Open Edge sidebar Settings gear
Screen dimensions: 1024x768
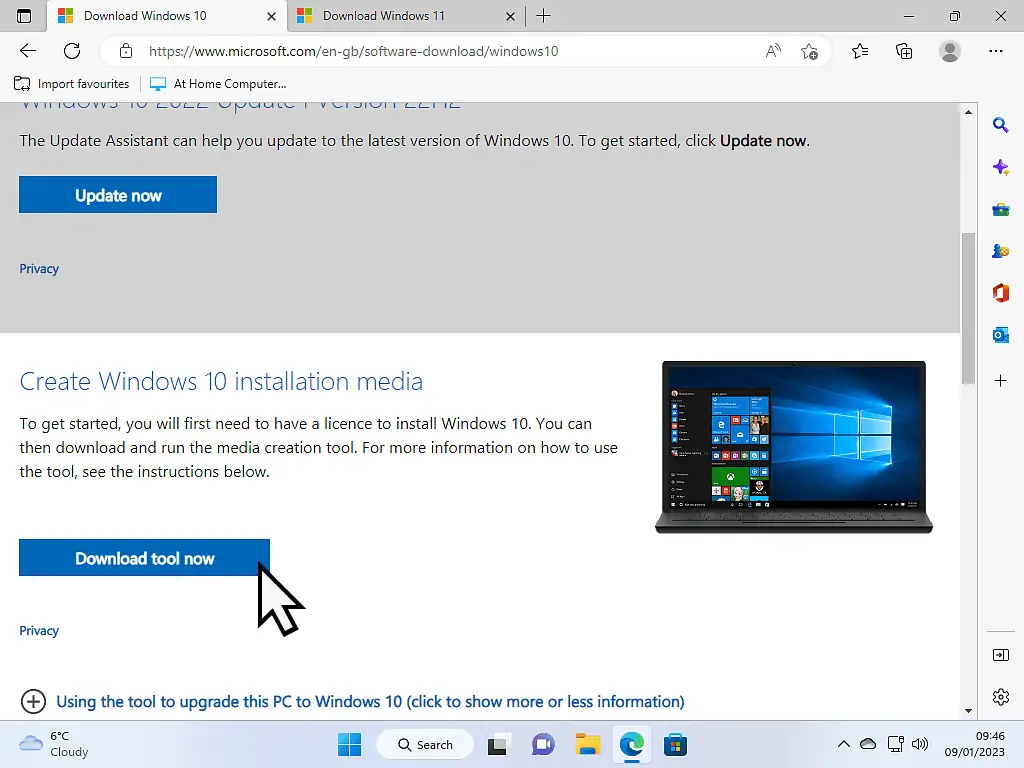[1000, 697]
